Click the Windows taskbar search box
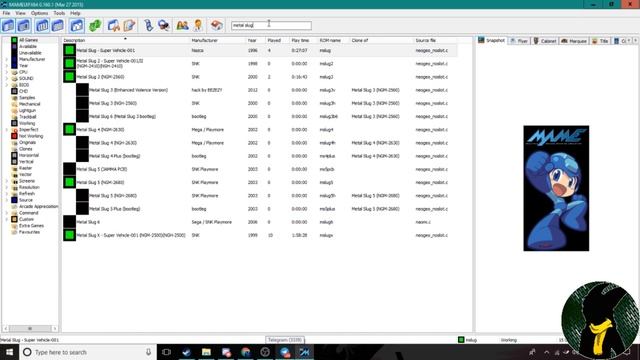 coord(88,352)
